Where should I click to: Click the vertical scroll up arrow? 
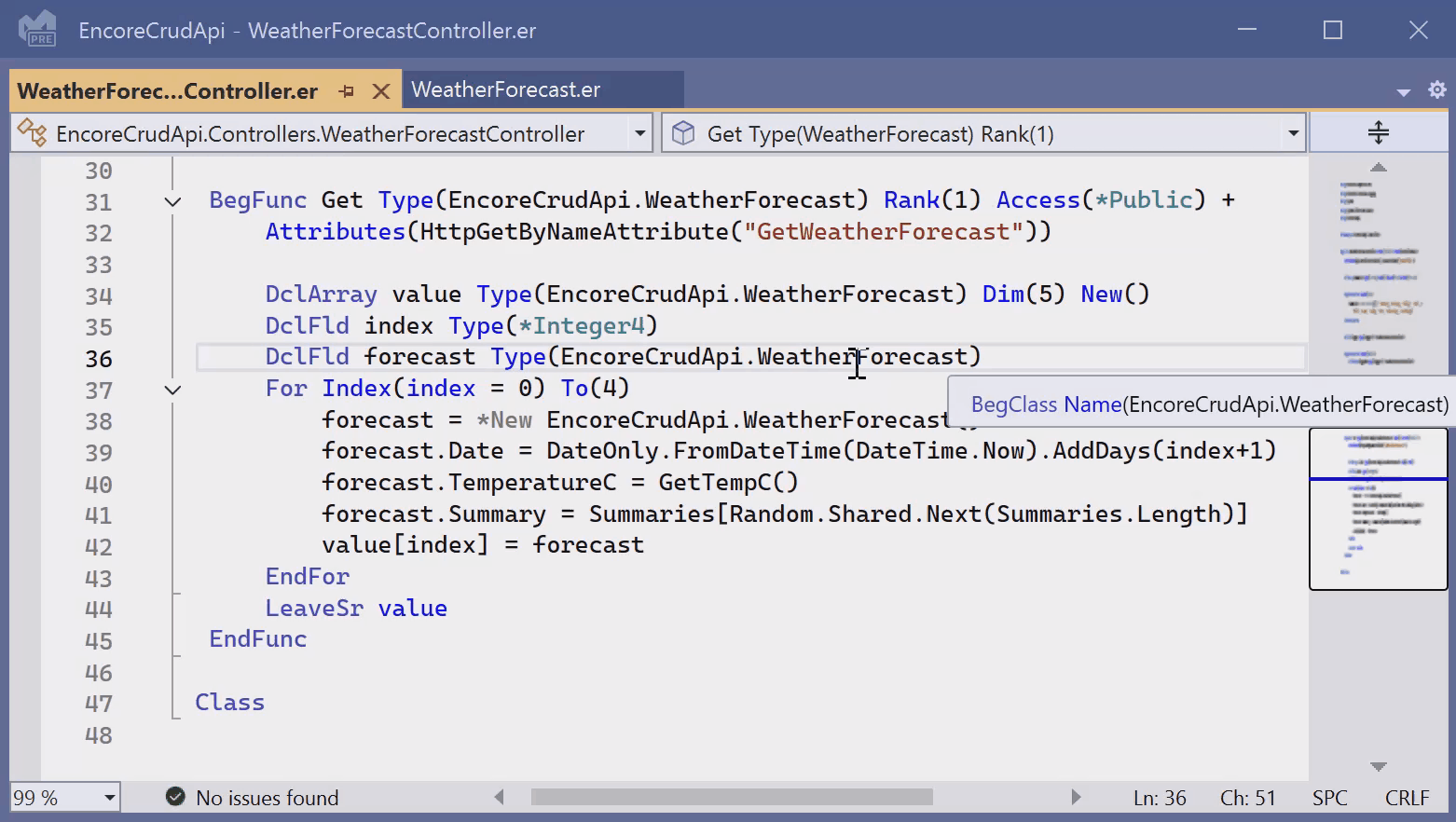coord(1379,168)
